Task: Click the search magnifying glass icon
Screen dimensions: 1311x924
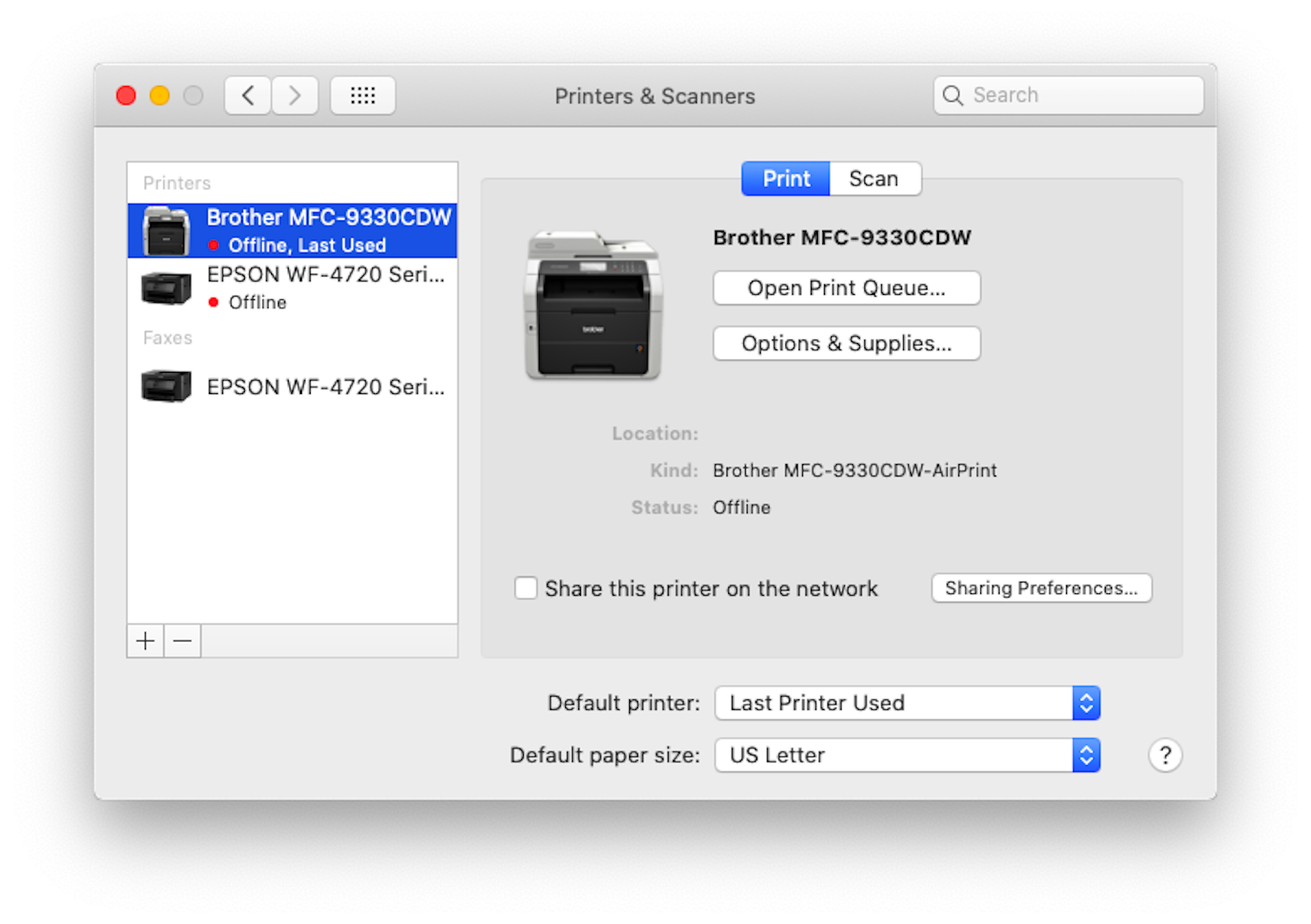Action: coord(953,95)
